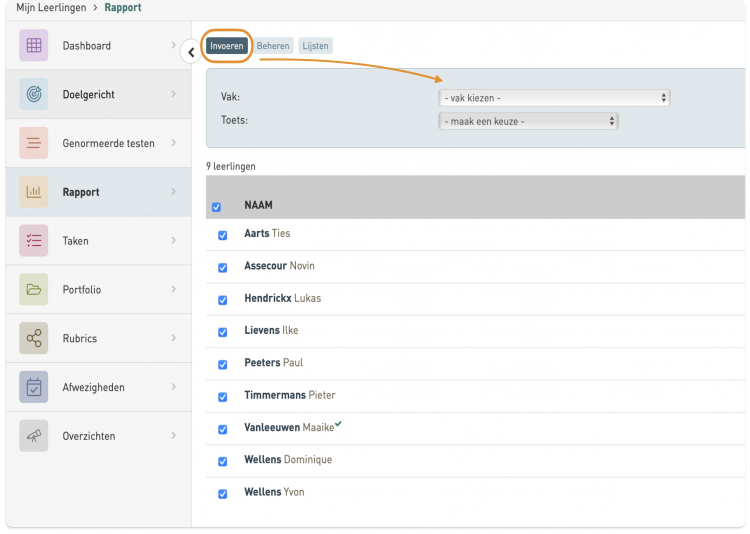Open the Taken checklist icon
Screen dimensions: 750x534
33,241
